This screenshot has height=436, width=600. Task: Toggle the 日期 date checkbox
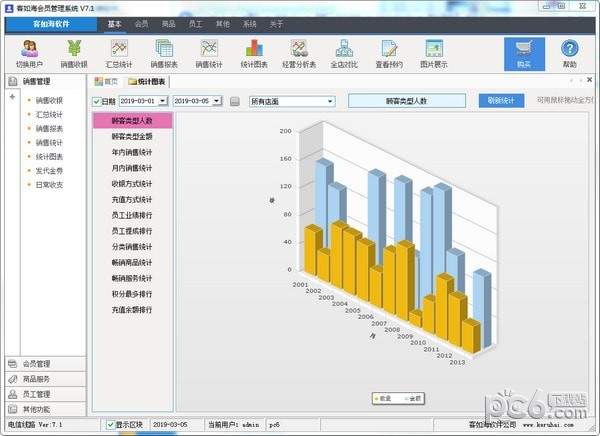[x=97, y=101]
